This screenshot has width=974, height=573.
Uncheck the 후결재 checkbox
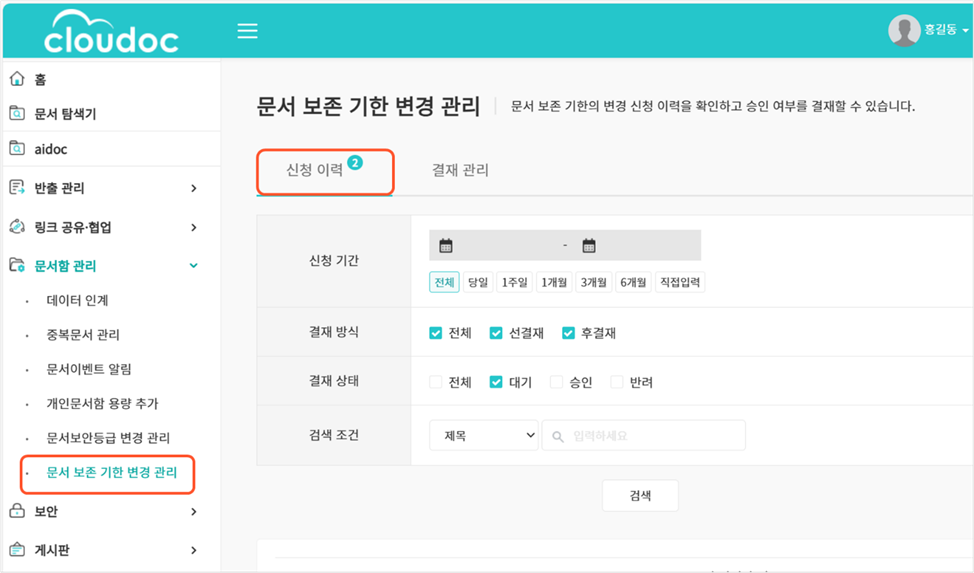click(568, 333)
